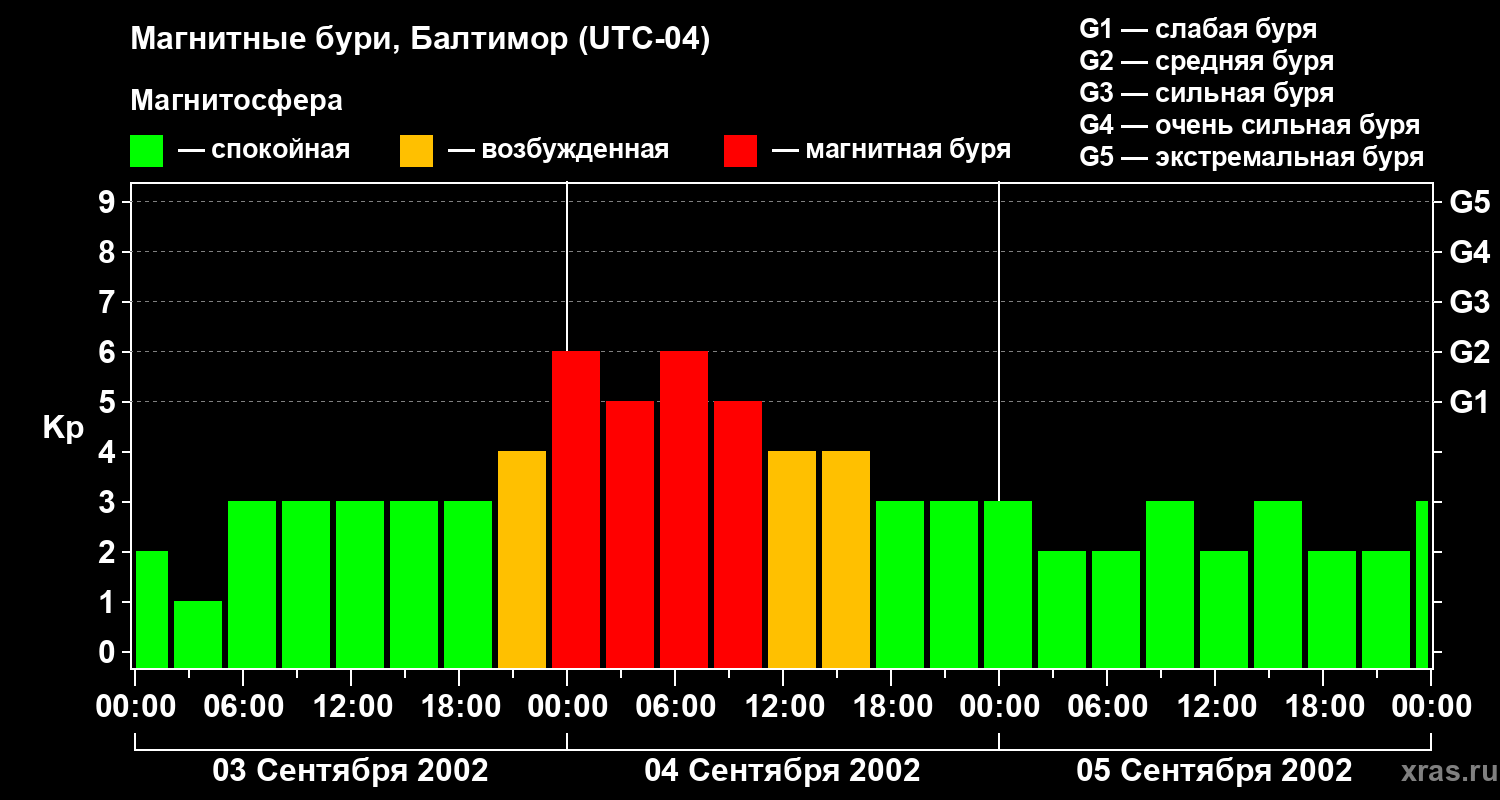Click the first 12:00 time tick label
The height and width of the screenshot is (800, 1500).
(352, 707)
